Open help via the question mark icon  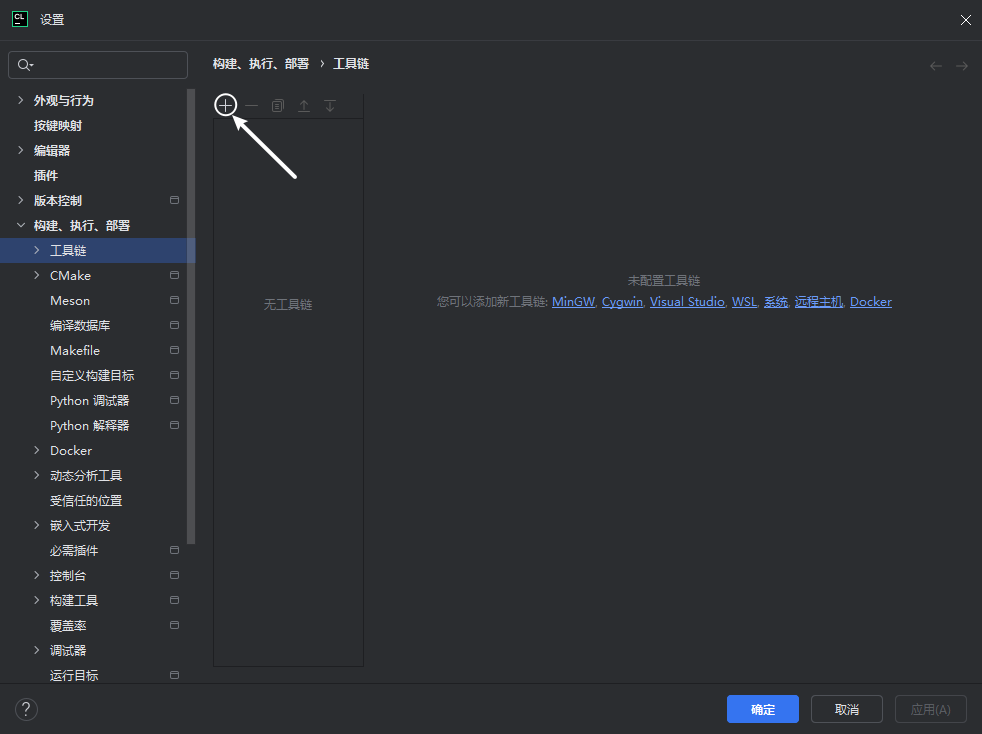pyautogui.click(x=26, y=709)
